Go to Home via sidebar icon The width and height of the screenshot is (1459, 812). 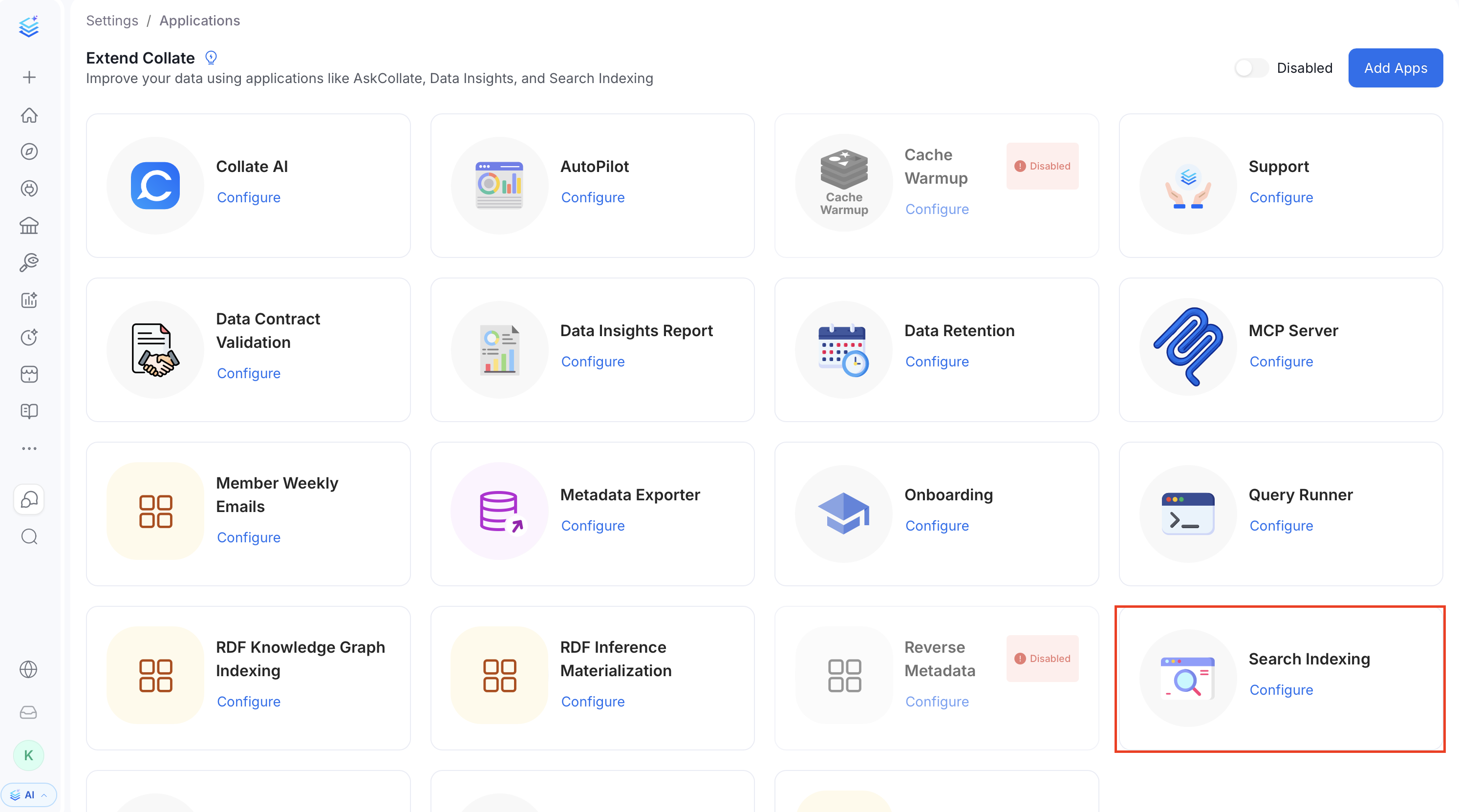point(29,115)
